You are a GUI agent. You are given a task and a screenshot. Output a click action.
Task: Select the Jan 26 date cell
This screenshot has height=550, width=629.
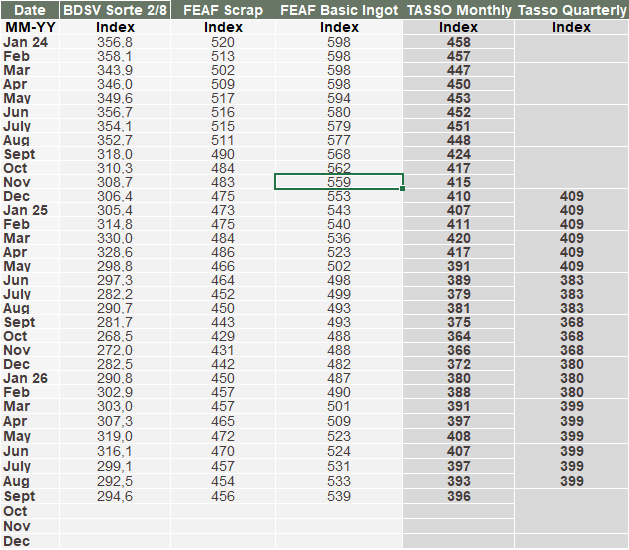click(x=30, y=378)
